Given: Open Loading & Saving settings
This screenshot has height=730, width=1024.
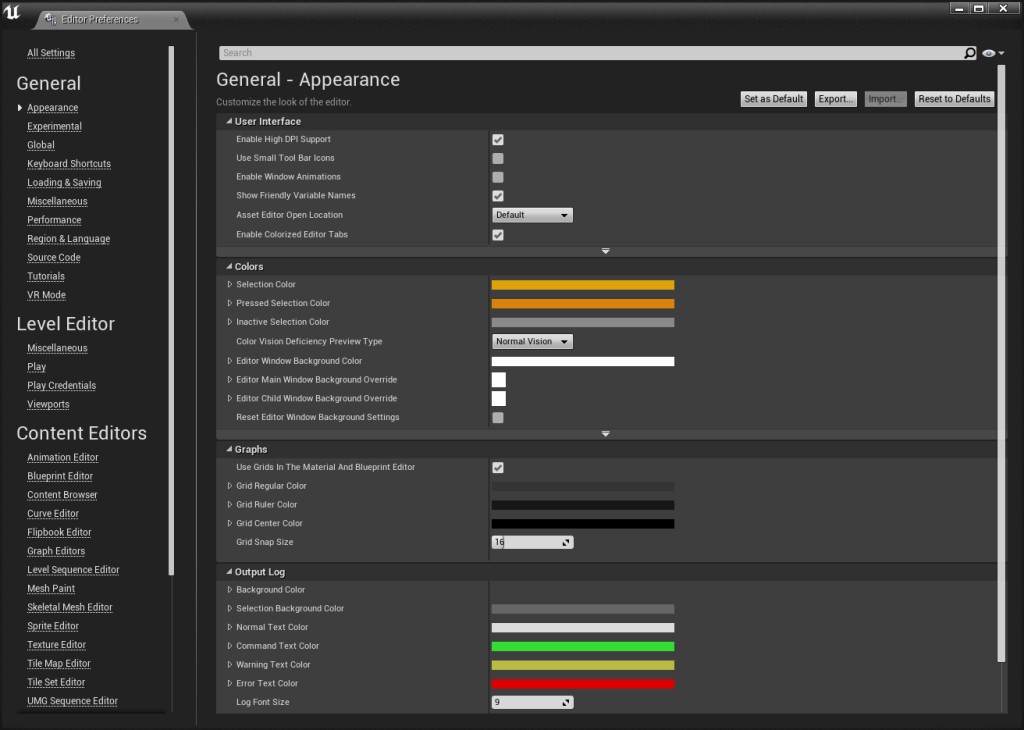Looking at the screenshot, I should coord(64,183).
